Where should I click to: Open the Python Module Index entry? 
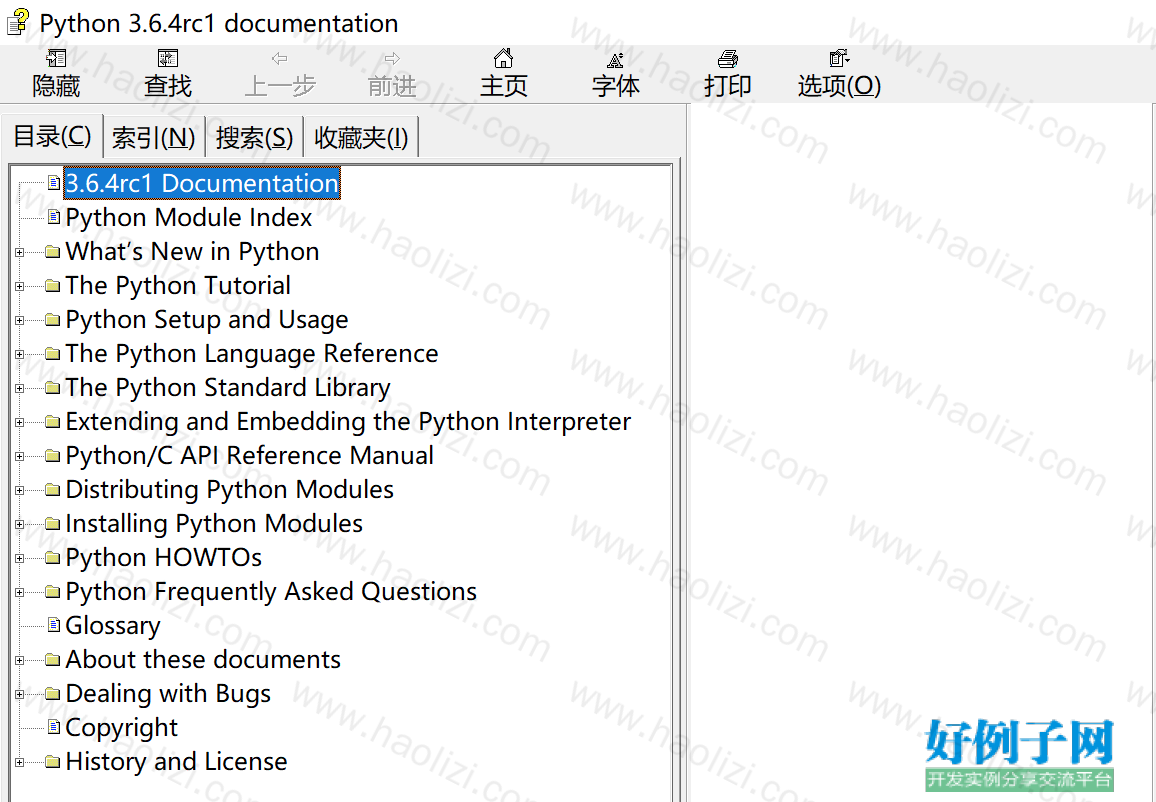point(189,217)
